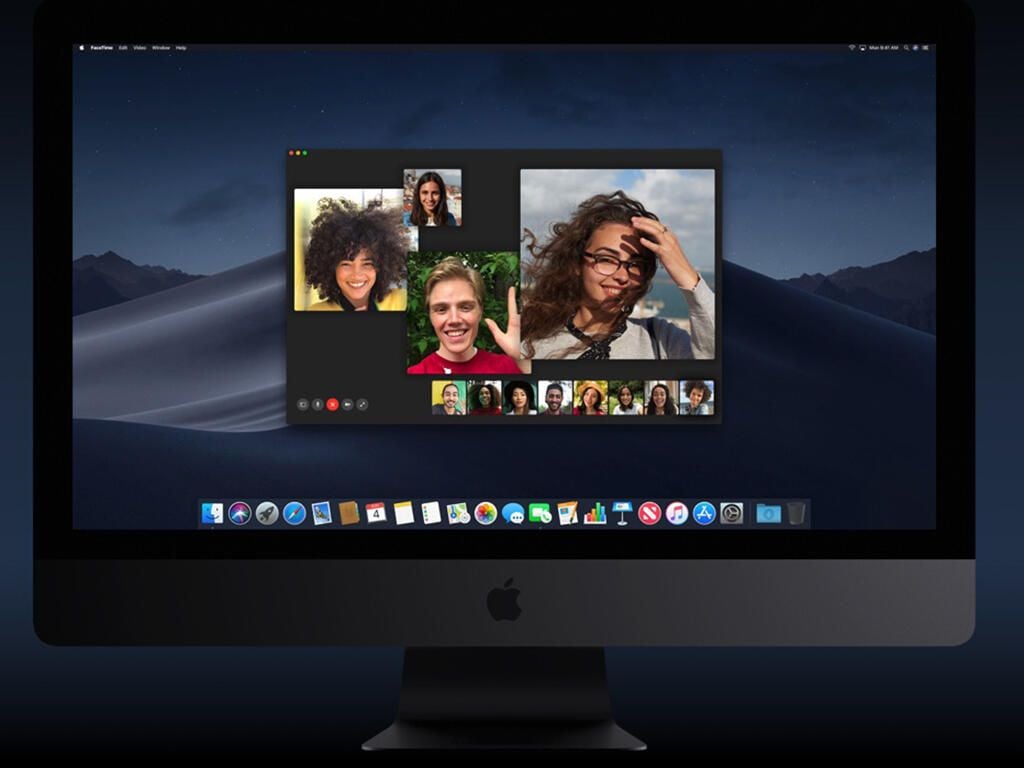Open the blue Downloads folder in the Dock
Viewport: 1024px width, 768px height.
(x=769, y=513)
